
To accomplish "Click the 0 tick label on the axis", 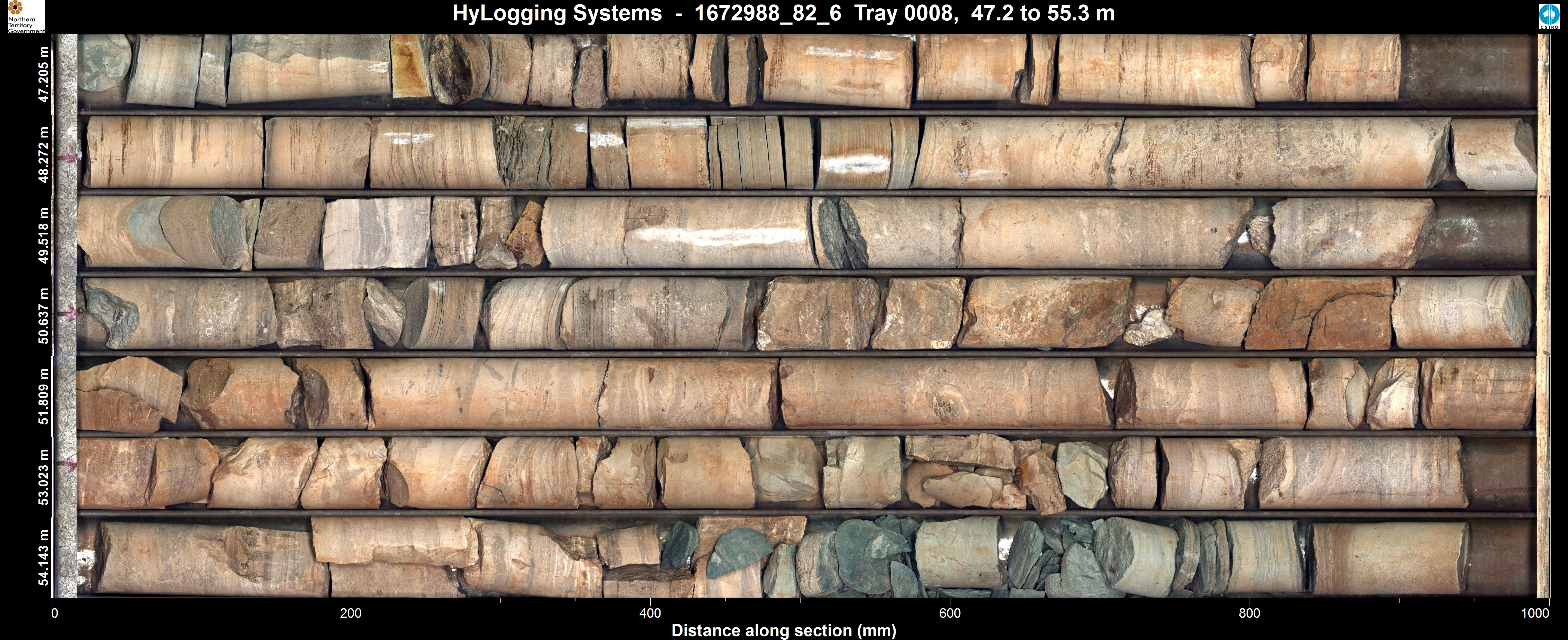I will coord(55,613).
